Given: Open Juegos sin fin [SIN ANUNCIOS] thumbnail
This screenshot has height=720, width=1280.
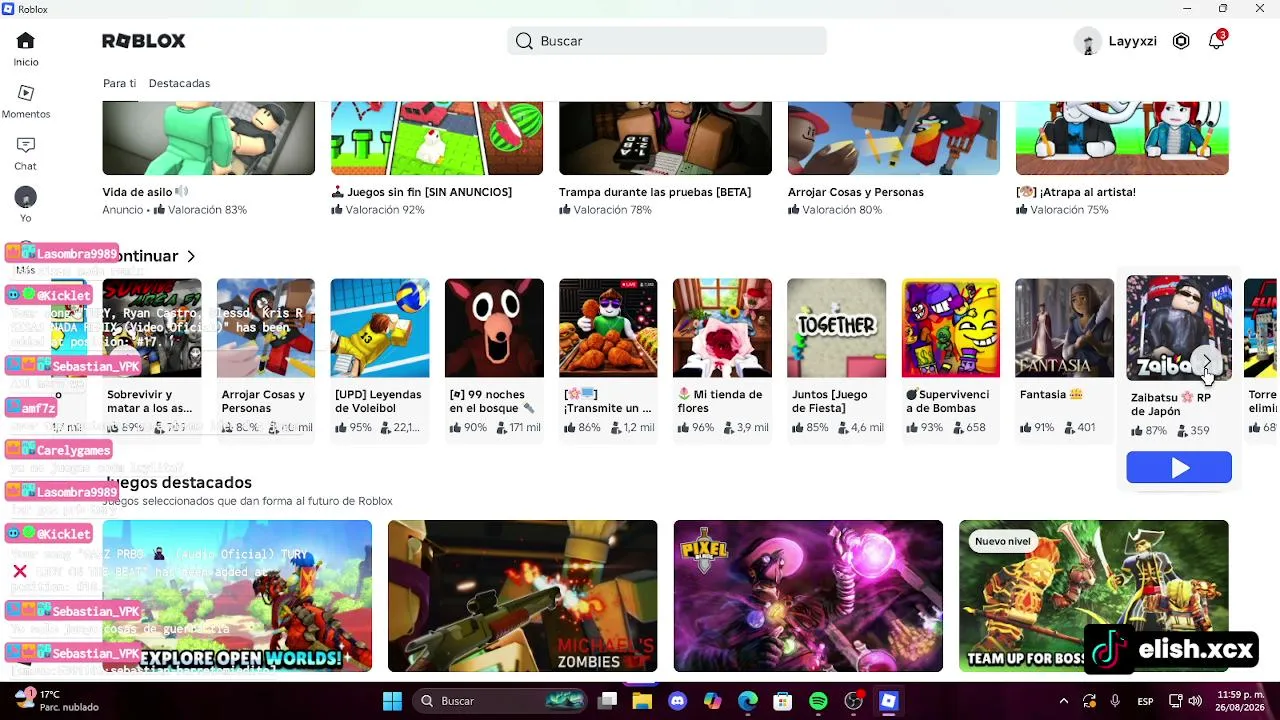Looking at the screenshot, I should pos(437,138).
